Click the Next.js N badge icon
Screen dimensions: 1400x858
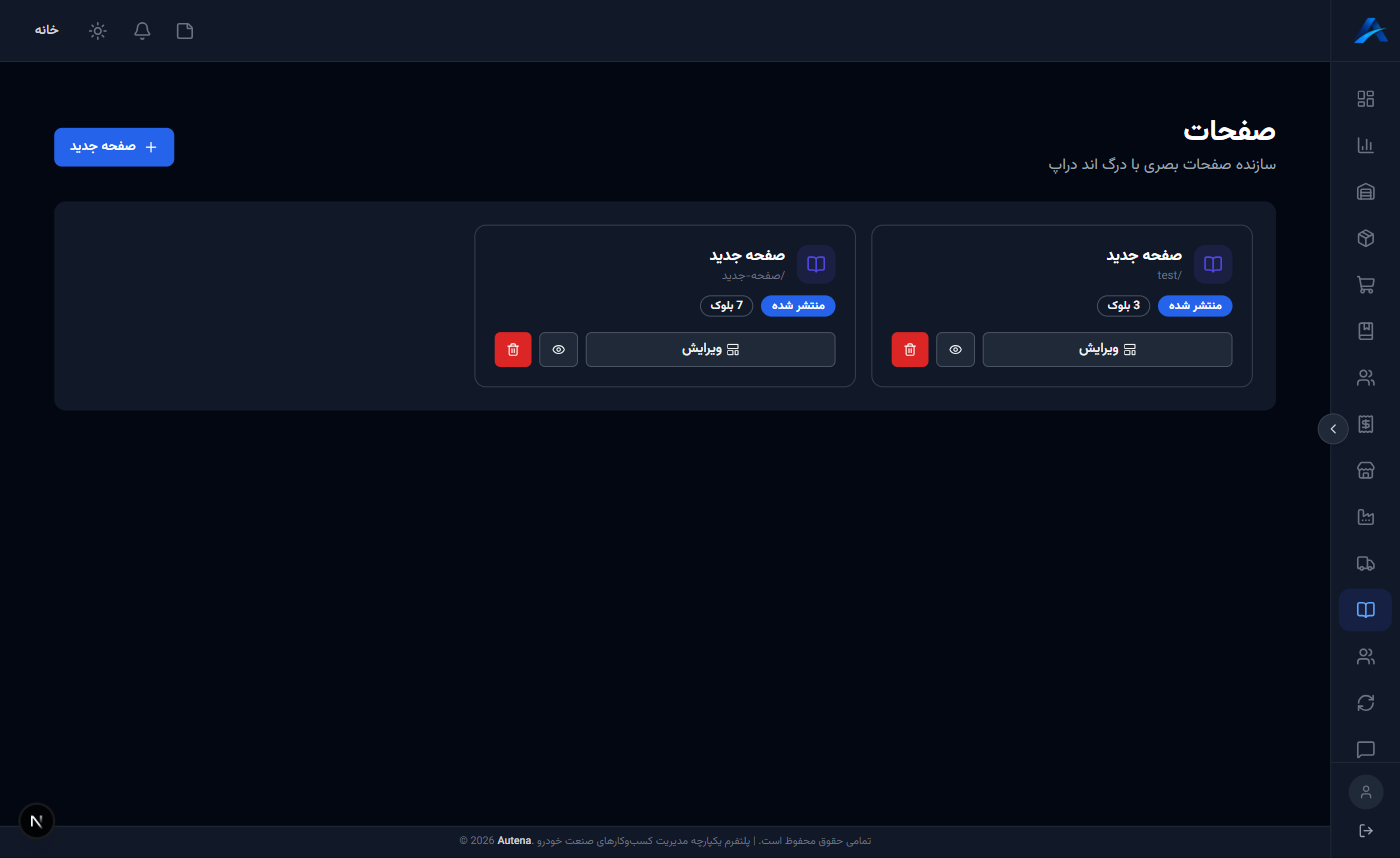pyautogui.click(x=37, y=821)
